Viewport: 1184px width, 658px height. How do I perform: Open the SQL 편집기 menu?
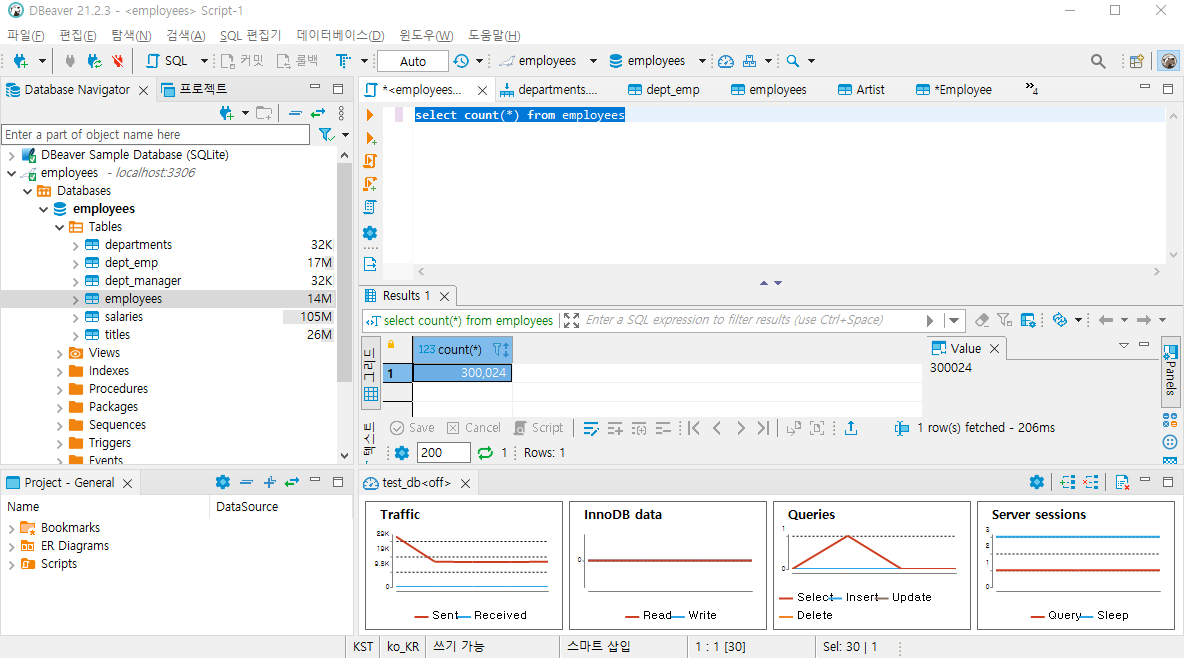pyautogui.click(x=250, y=36)
